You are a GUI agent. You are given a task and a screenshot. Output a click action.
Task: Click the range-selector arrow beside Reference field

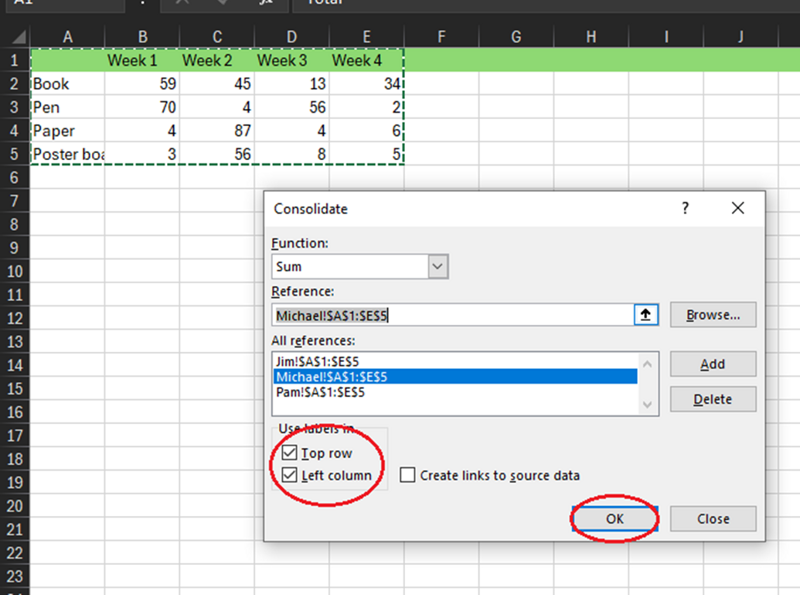(646, 314)
